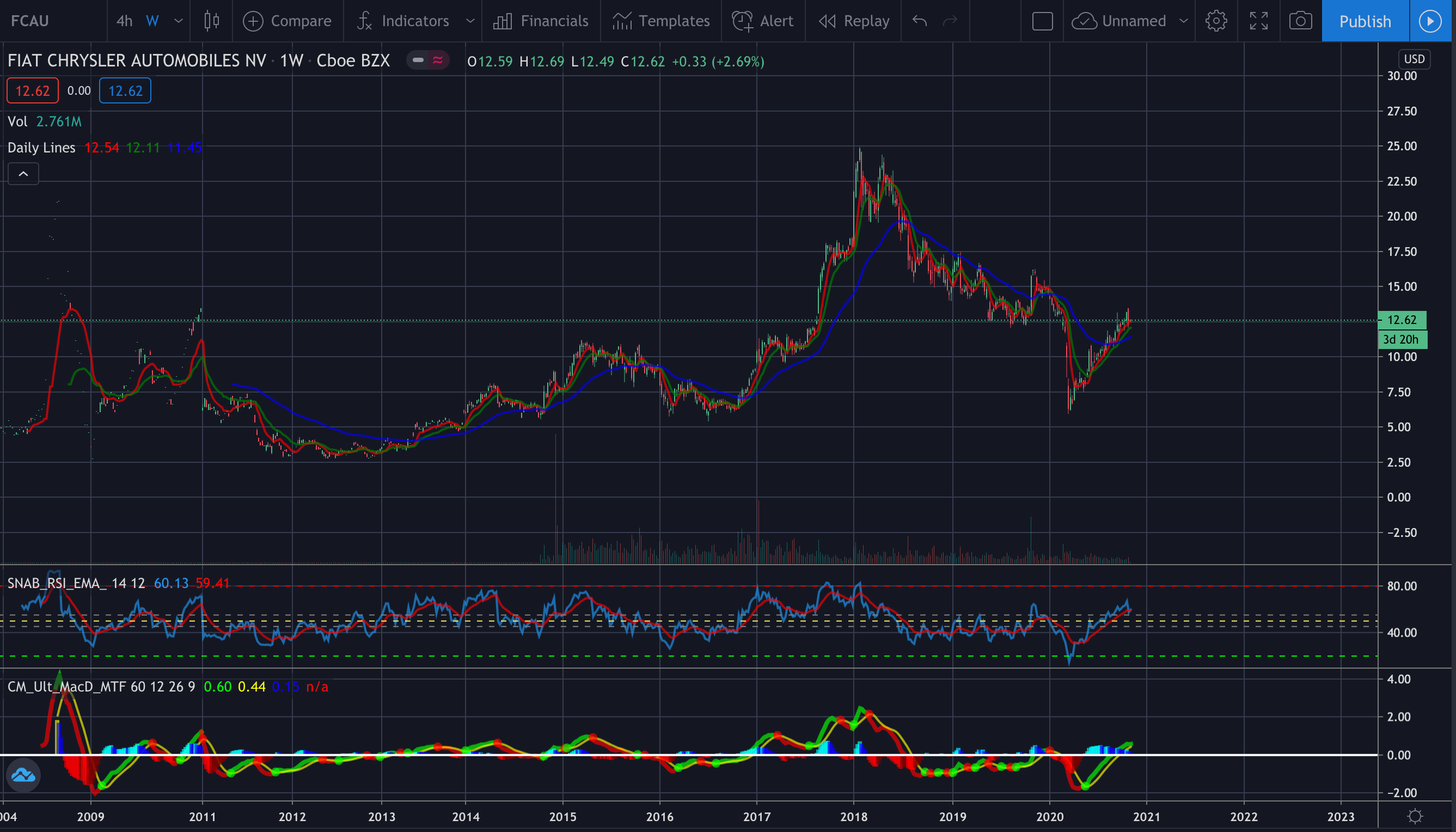
Task: Select the W weekly timeframe
Action: 152,21
